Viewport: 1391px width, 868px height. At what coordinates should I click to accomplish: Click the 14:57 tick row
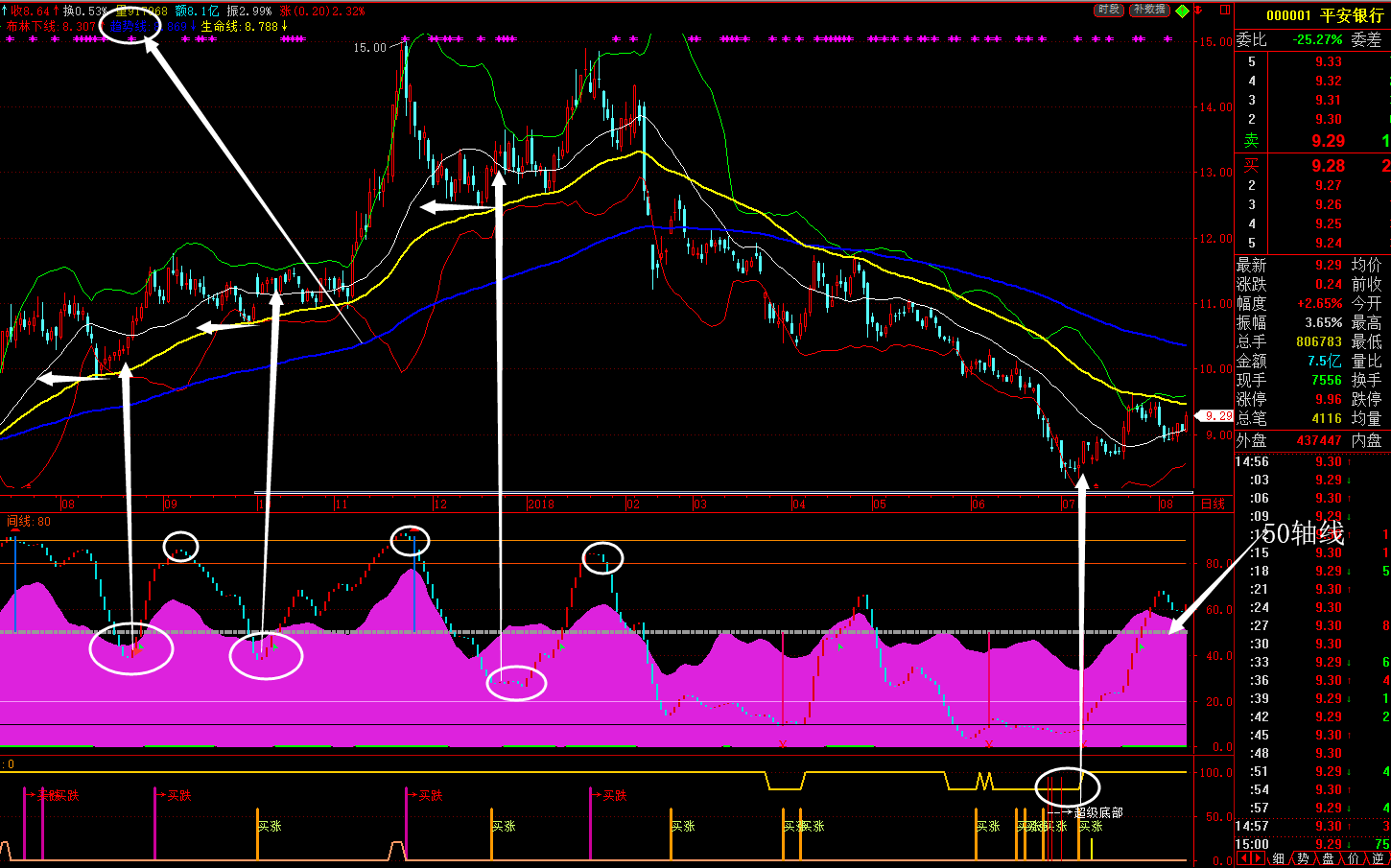tap(1312, 826)
